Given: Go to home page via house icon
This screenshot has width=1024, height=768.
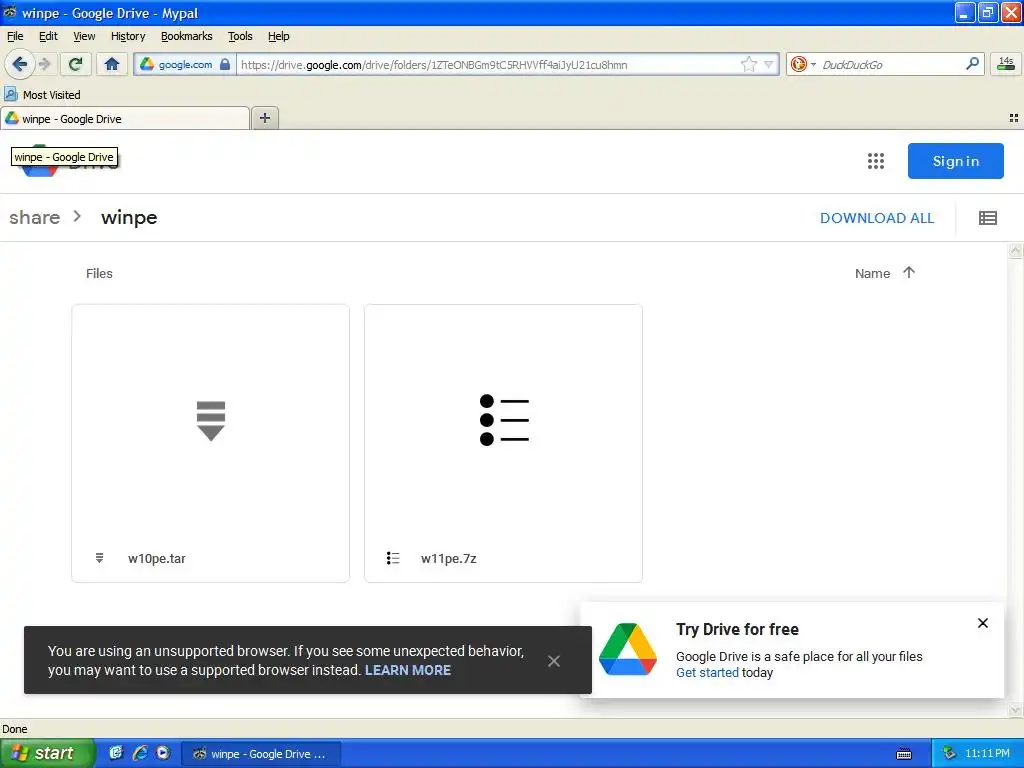Looking at the screenshot, I should (112, 64).
